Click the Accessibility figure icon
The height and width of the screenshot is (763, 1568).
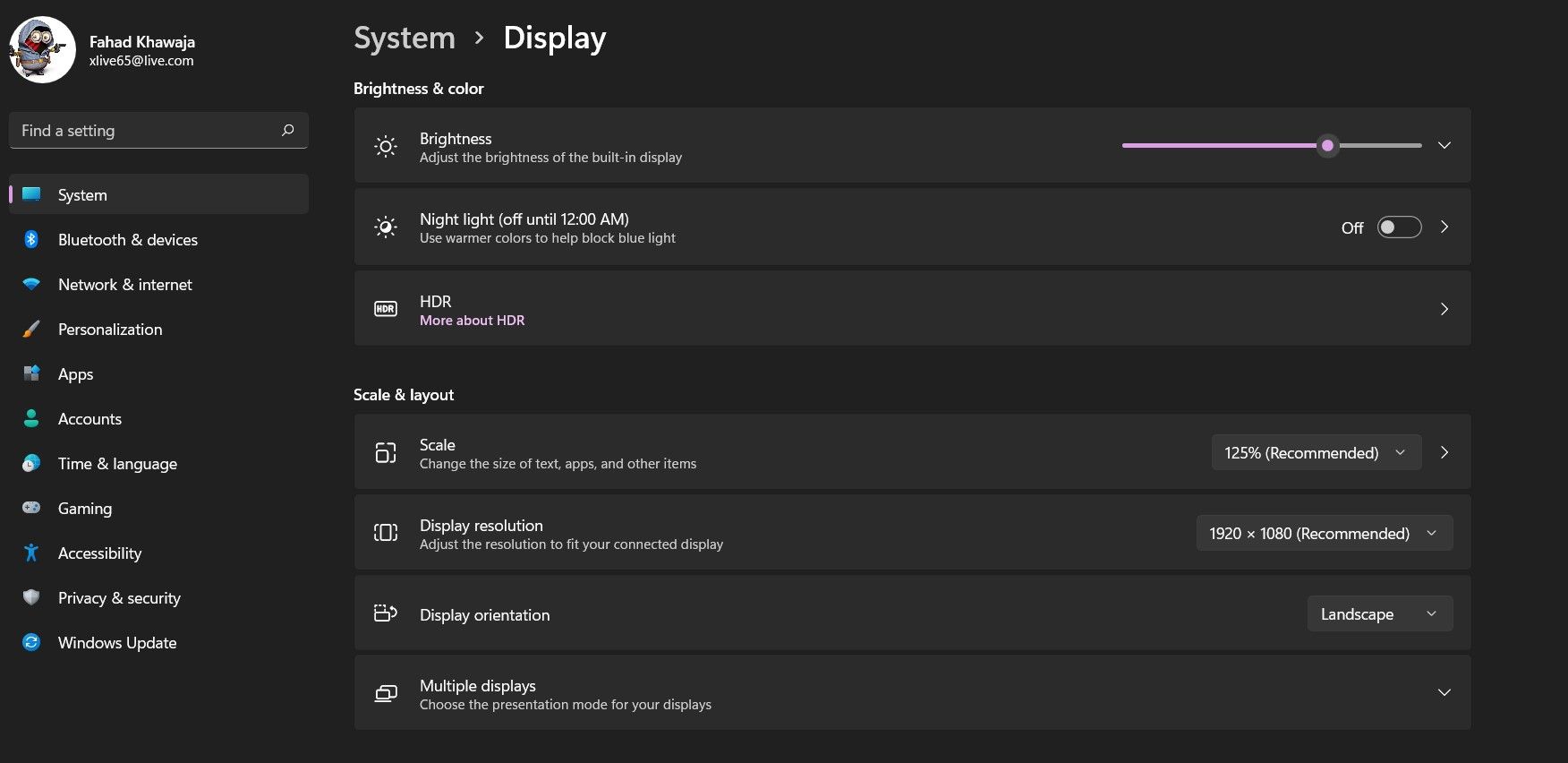[x=31, y=553]
